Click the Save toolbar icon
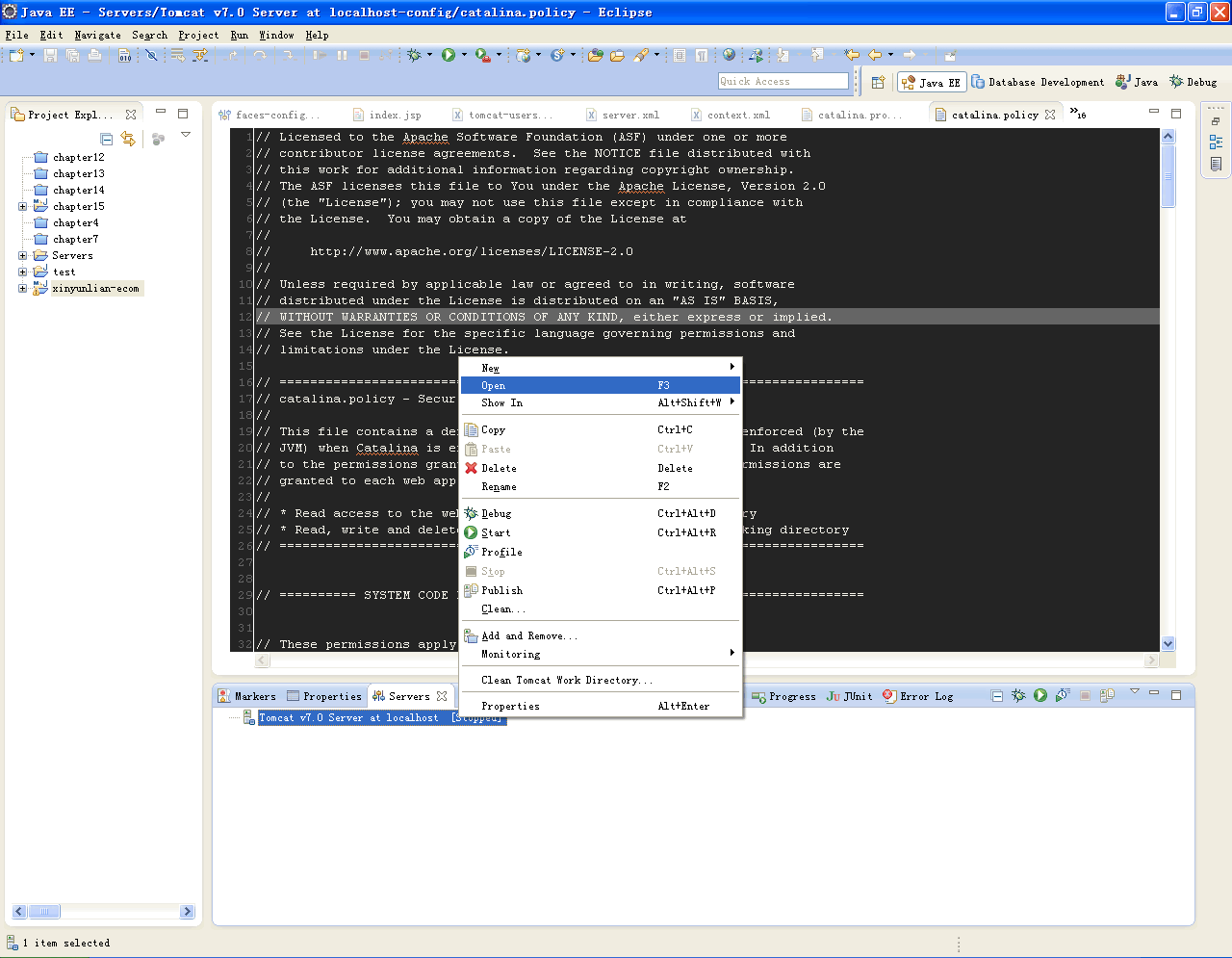1232x958 pixels. pos(50,56)
